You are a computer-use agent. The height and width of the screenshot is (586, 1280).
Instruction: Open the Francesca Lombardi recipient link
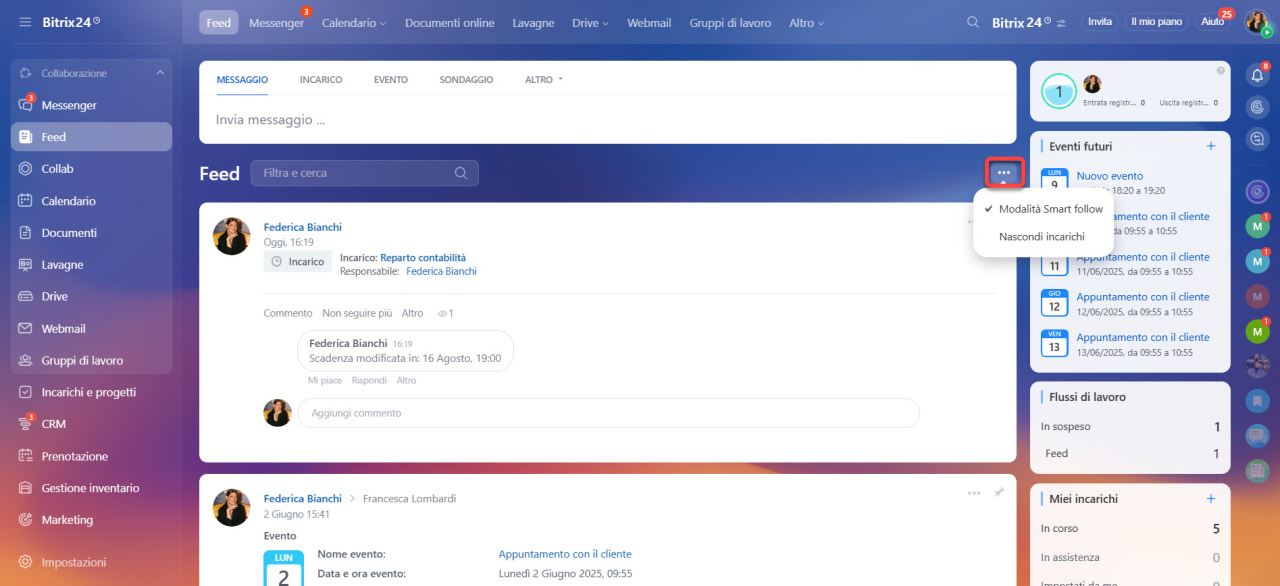point(410,498)
